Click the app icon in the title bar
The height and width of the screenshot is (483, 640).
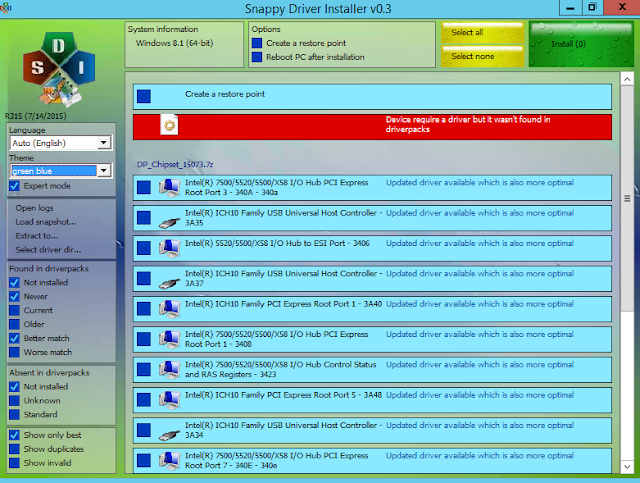point(6,7)
